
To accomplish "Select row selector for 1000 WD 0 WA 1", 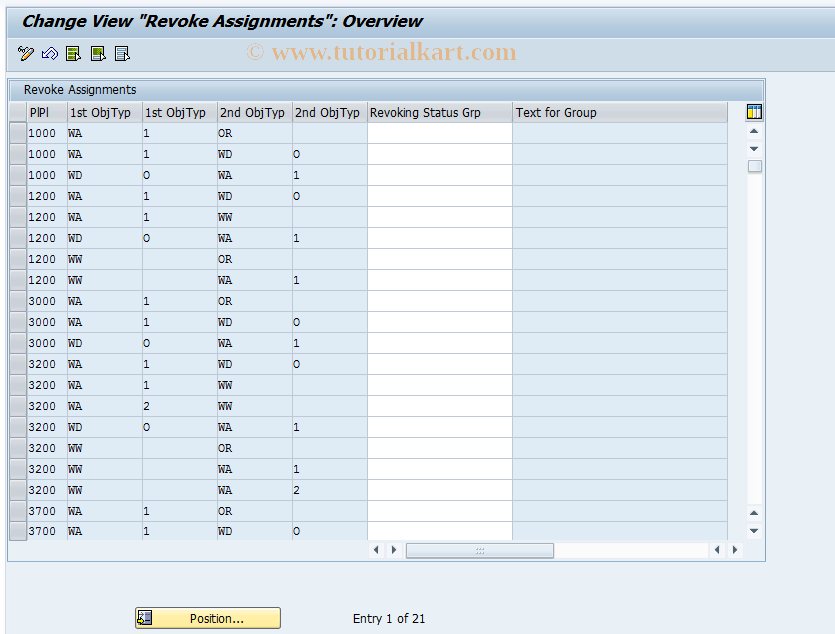I will [x=18, y=175].
